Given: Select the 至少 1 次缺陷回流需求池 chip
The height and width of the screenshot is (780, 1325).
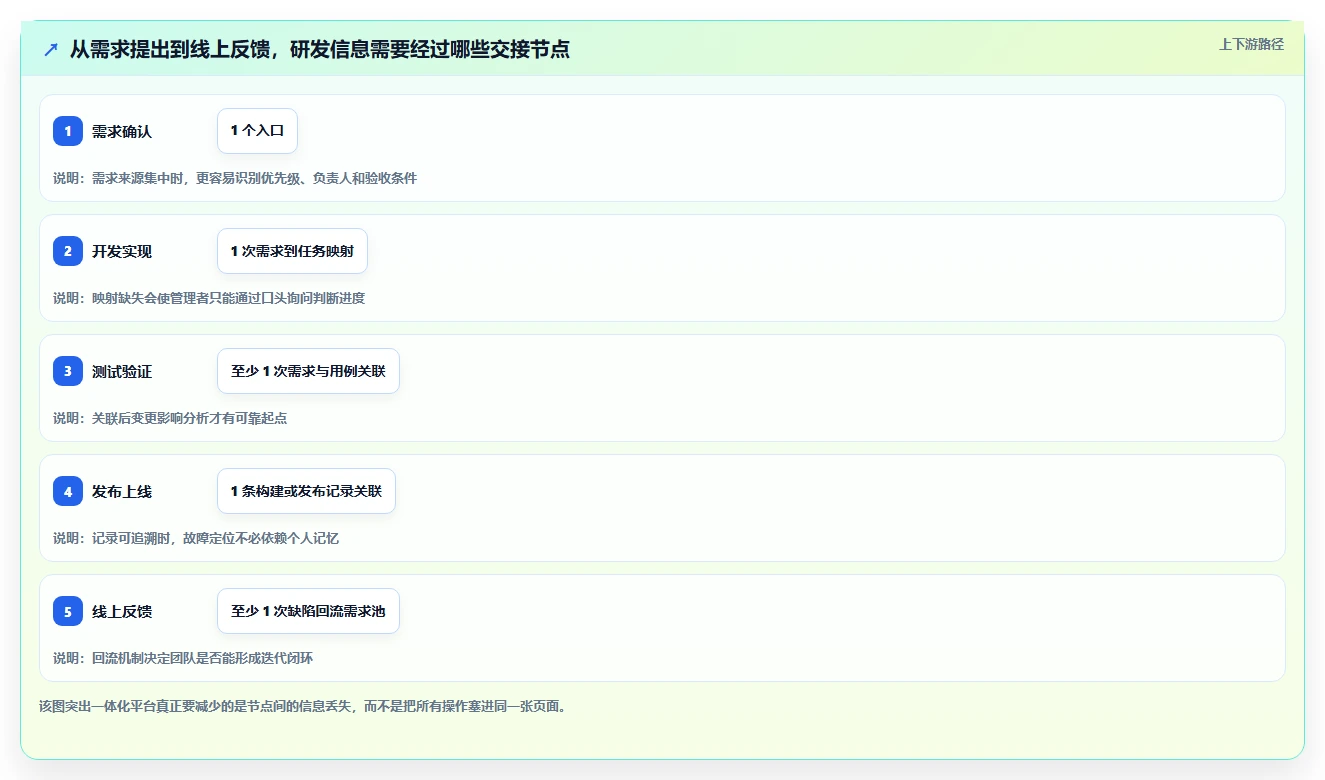Looking at the screenshot, I should pyautogui.click(x=308, y=611).
